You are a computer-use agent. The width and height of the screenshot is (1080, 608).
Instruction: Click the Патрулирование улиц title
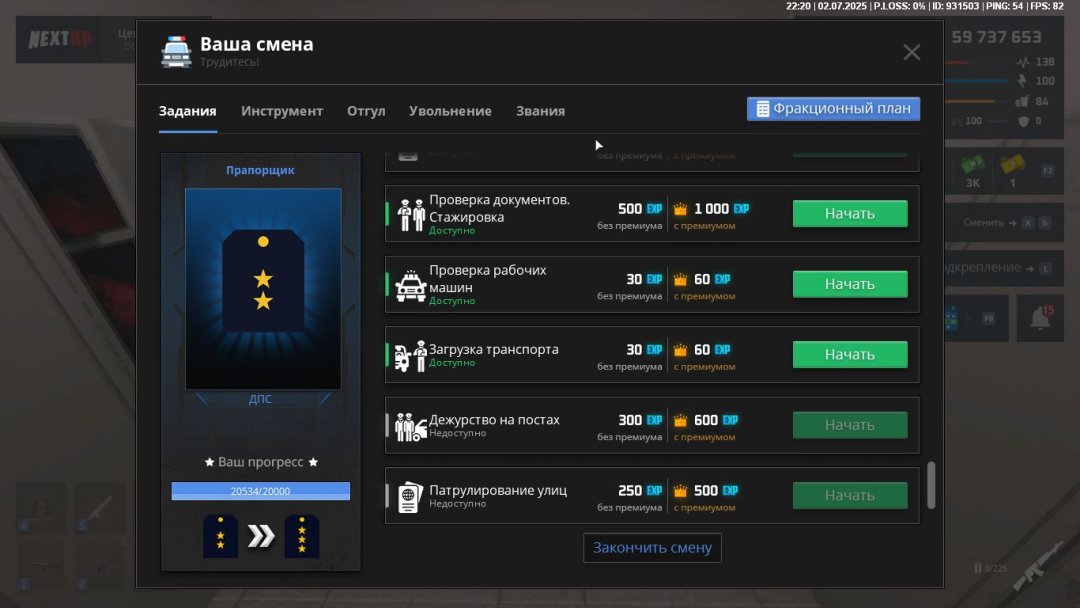click(498, 490)
